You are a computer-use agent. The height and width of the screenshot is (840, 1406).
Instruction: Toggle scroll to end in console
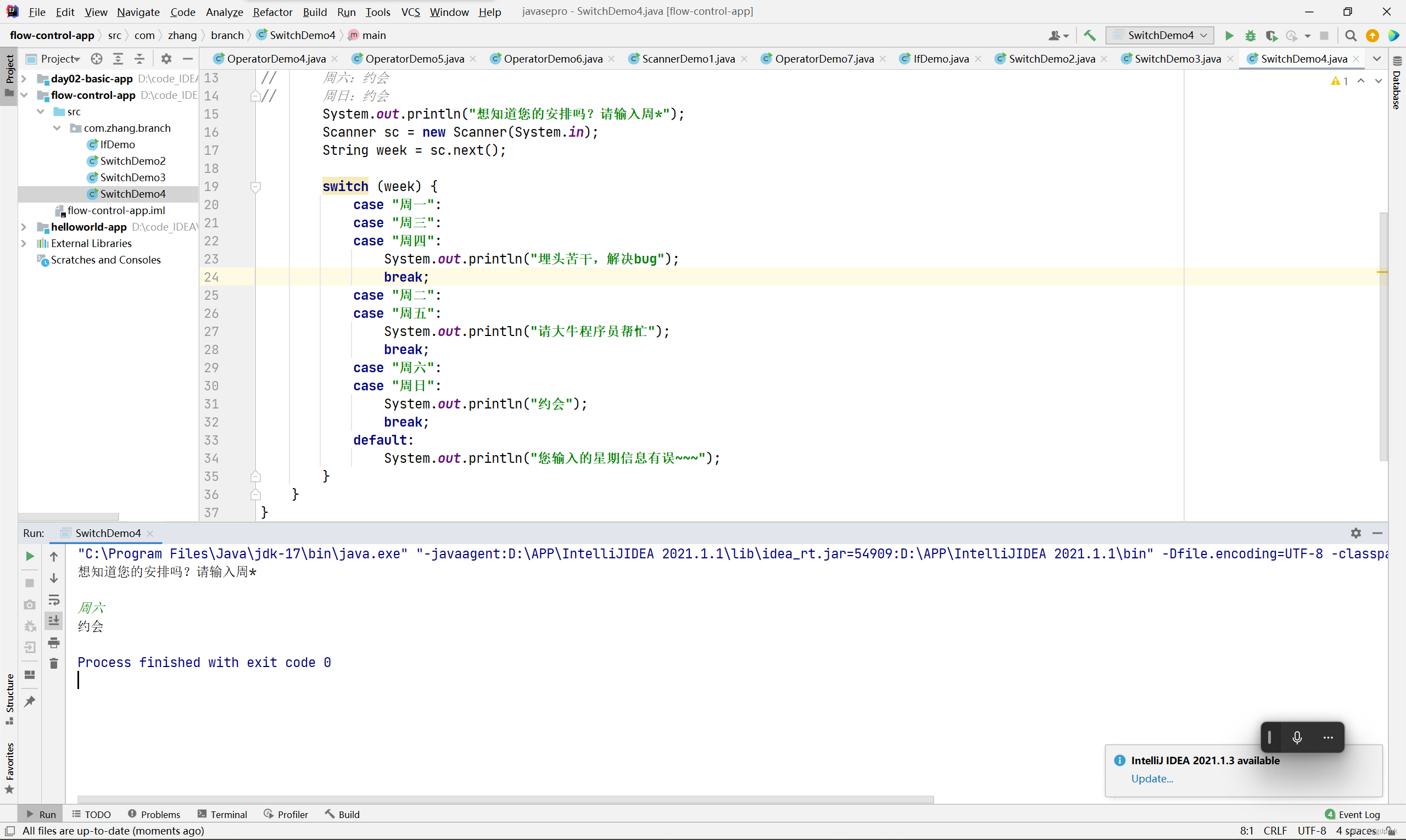54,621
